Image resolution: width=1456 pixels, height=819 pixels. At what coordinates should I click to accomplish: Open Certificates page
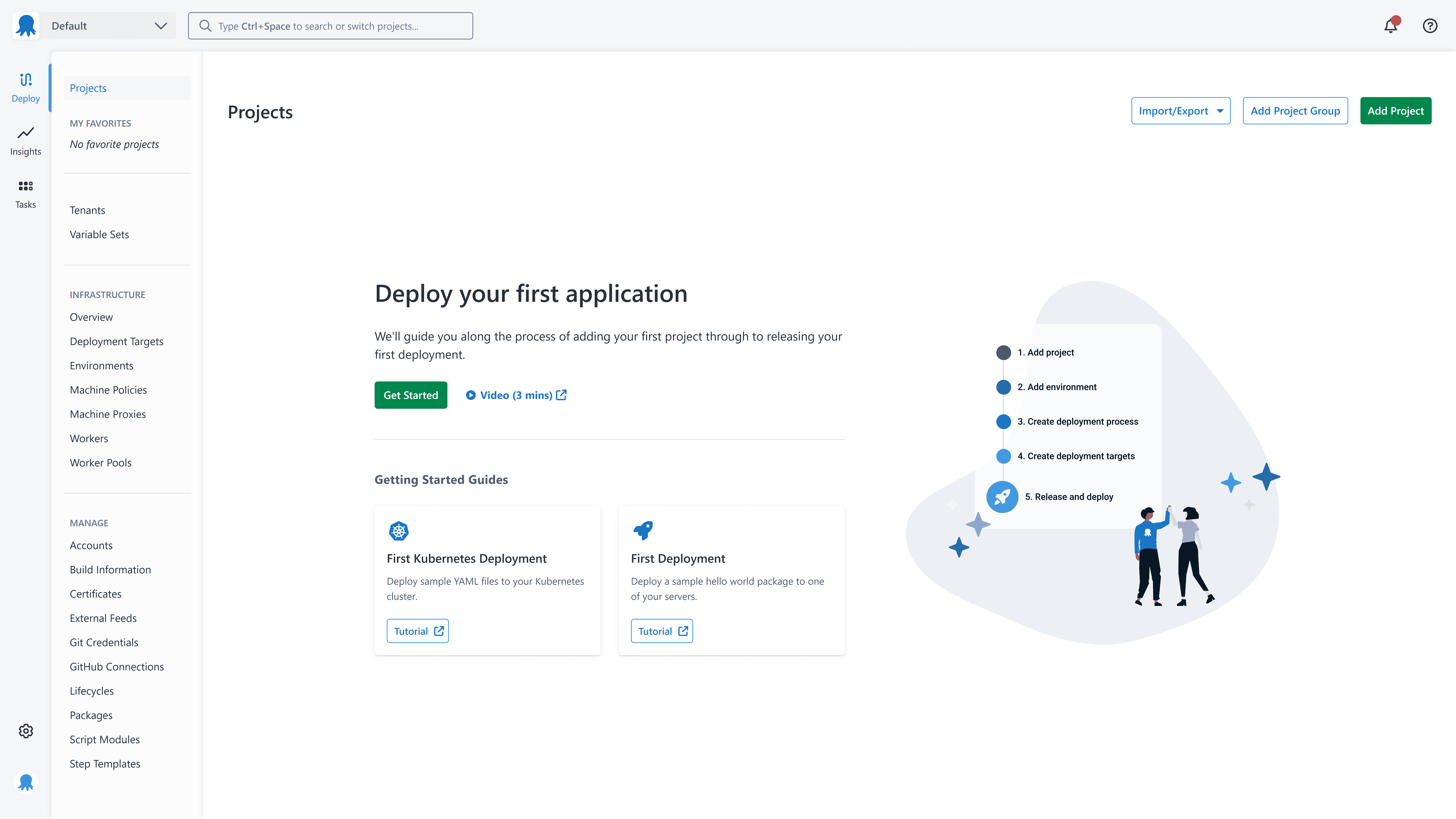pos(96,594)
